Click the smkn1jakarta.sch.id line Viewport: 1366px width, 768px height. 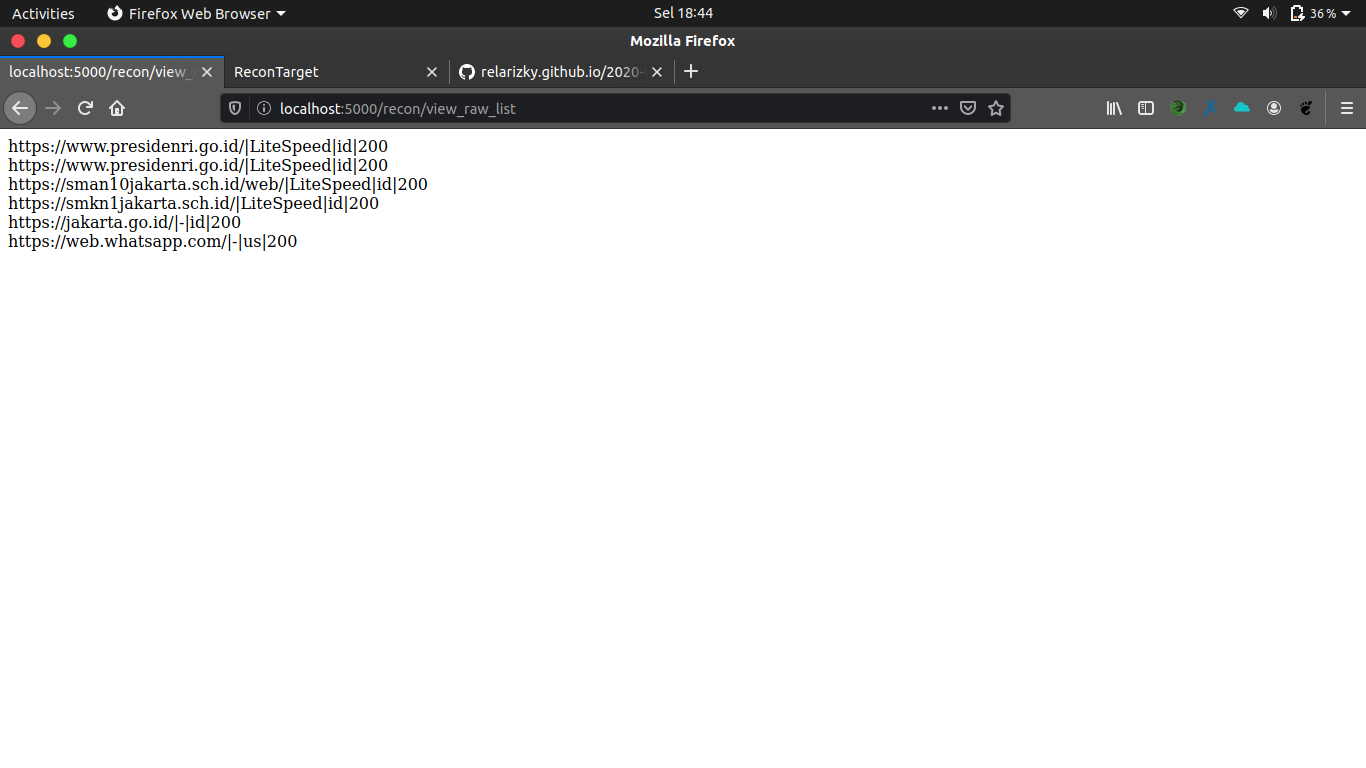click(194, 203)
